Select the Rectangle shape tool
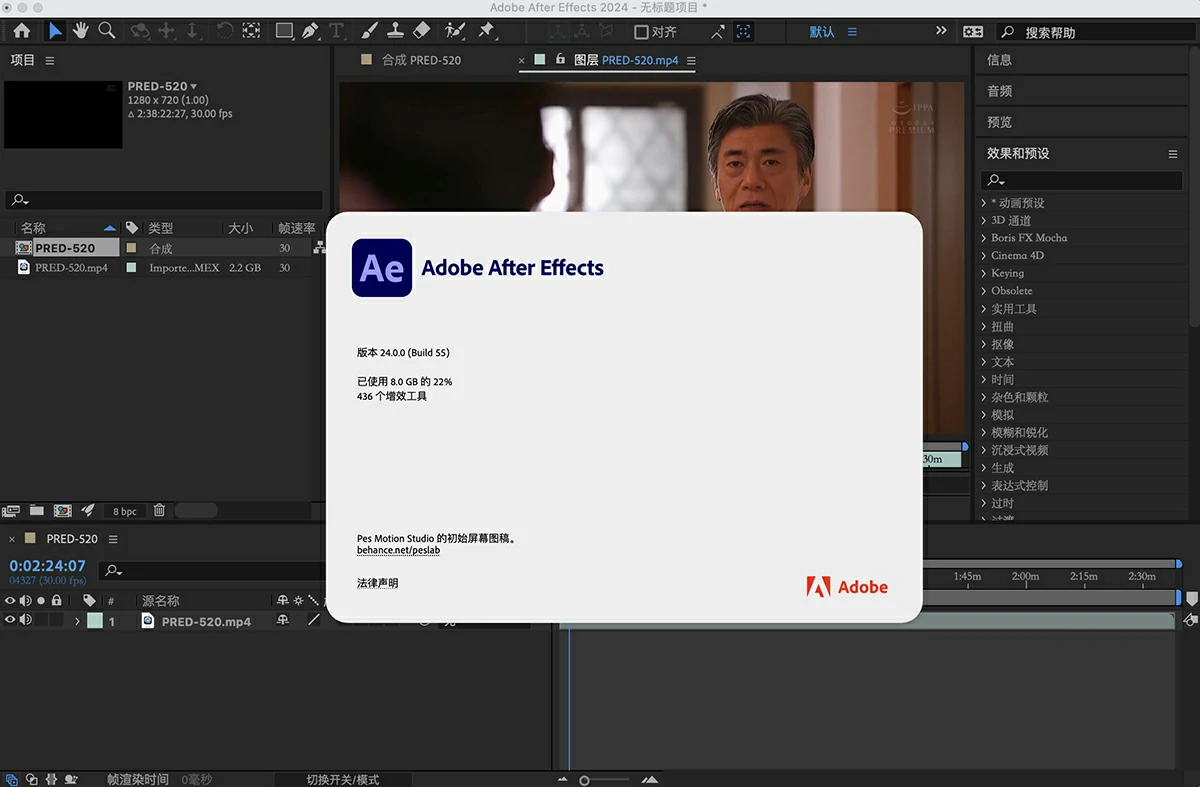The height and width of the screenshot is (787, 1200). [285, 31]
